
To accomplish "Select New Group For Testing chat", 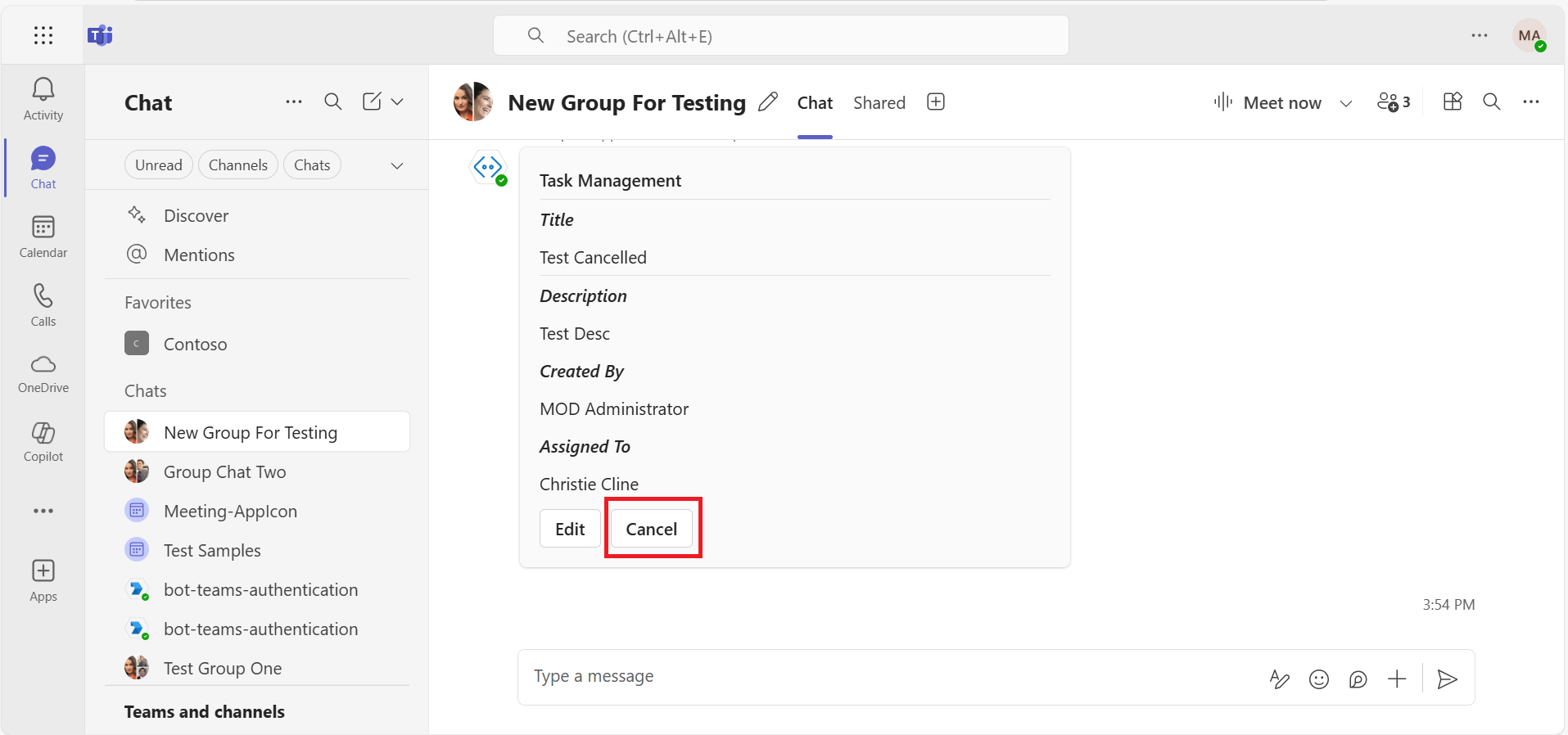I will tap(256, 432).
